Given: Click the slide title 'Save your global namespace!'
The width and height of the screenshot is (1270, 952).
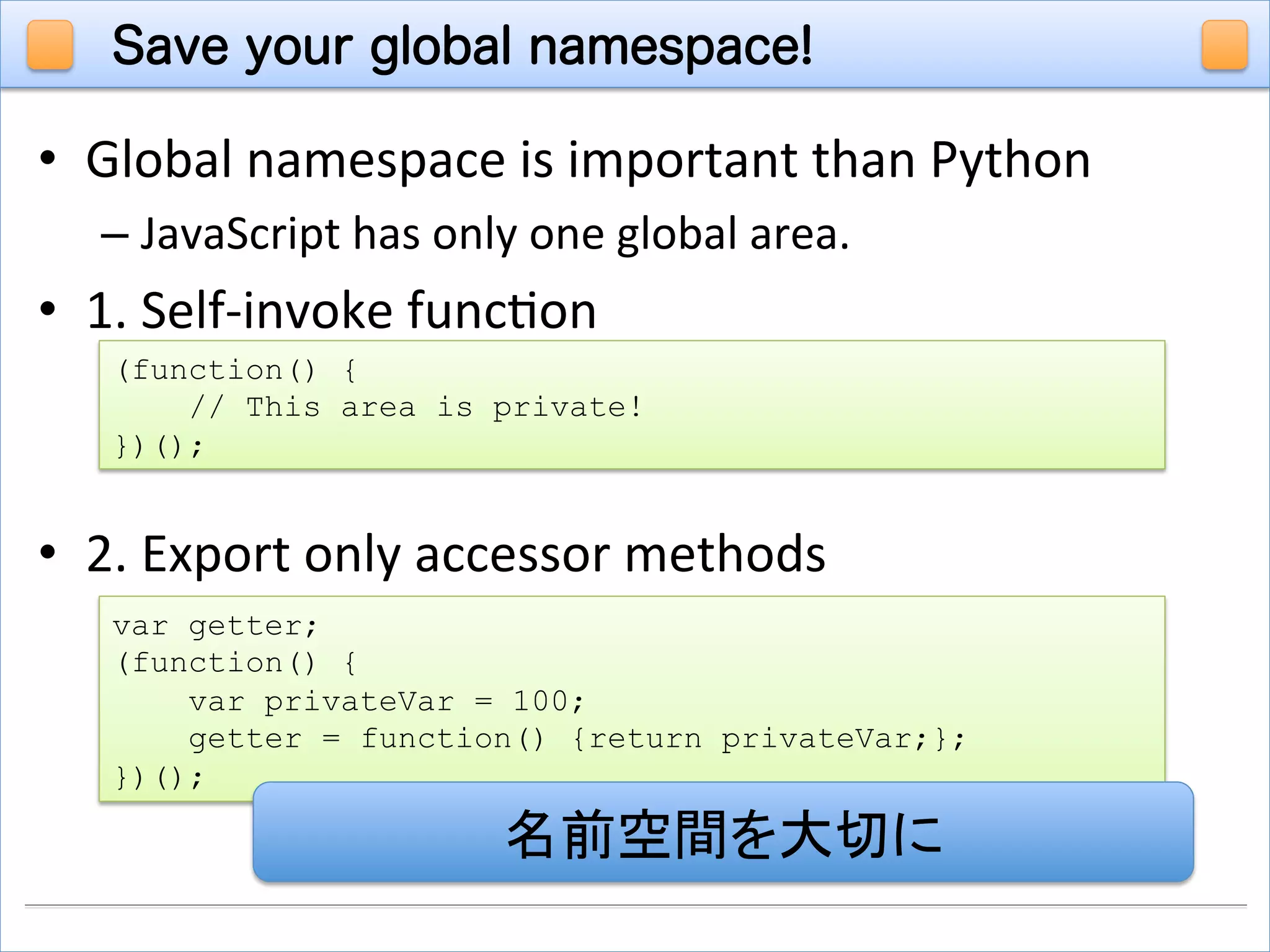Looking at the screenshot, I should tap(462, 47).
